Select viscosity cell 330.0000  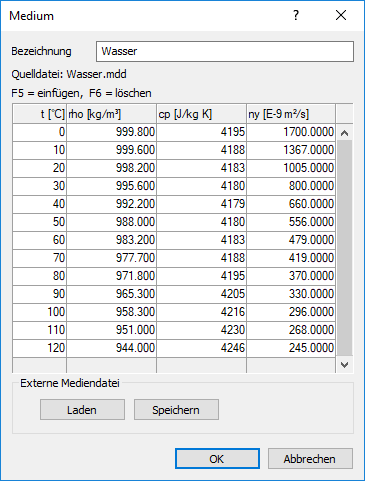pos(291,294)
